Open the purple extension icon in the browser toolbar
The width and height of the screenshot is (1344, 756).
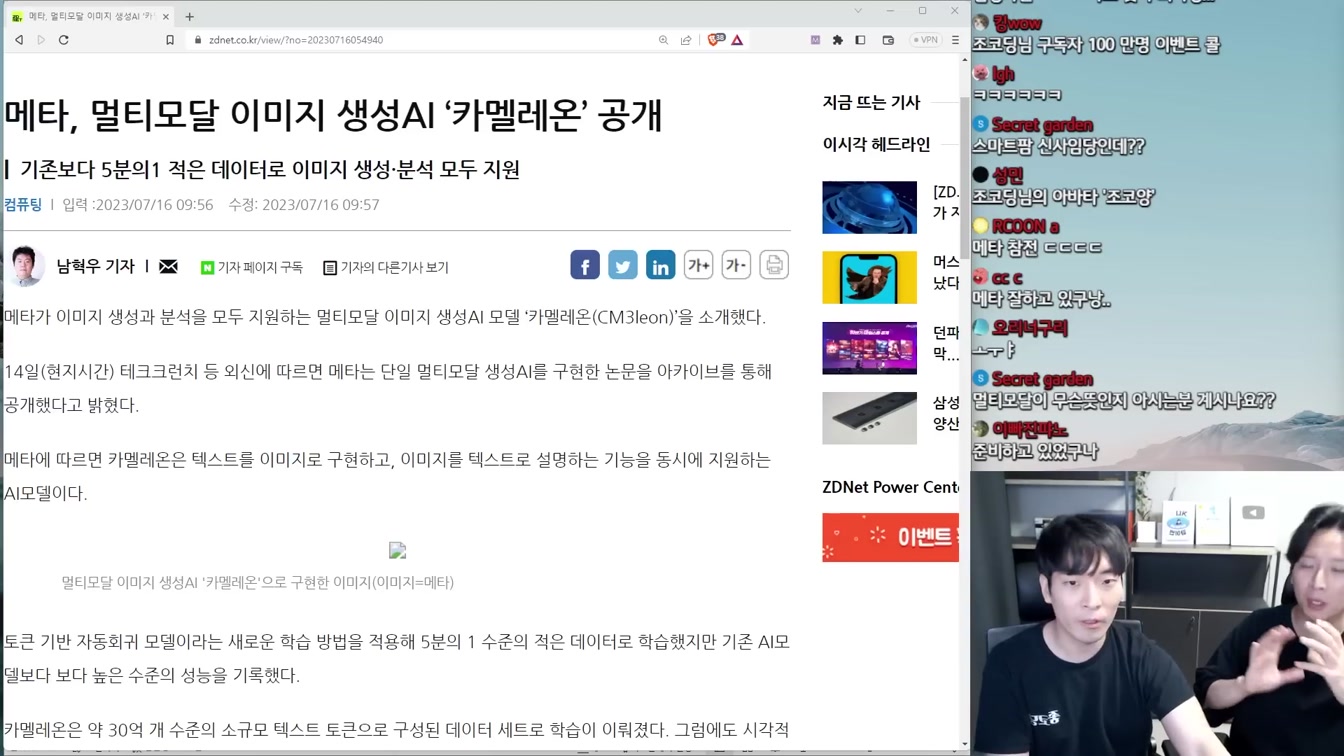click(x=815, y=40)
